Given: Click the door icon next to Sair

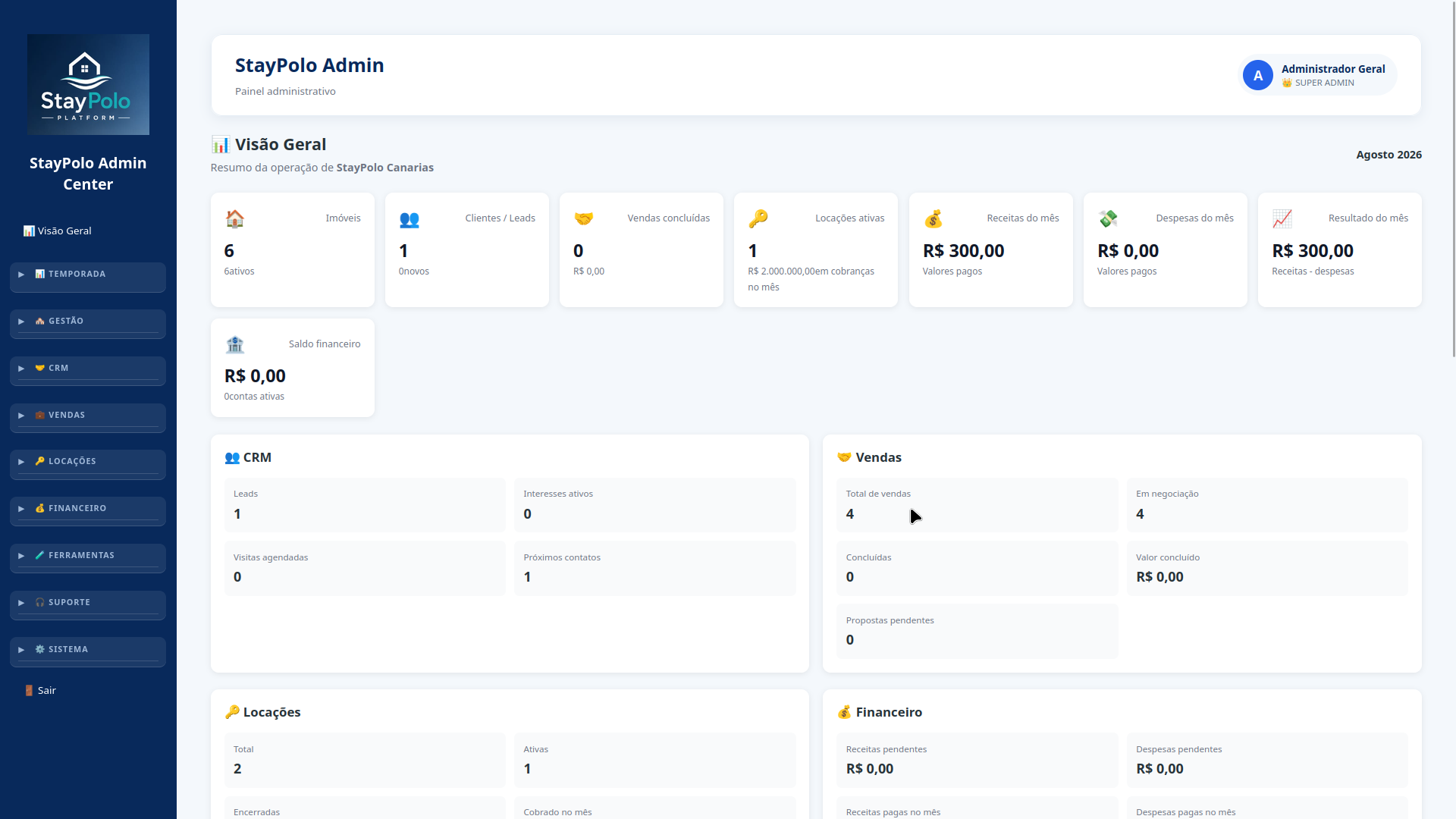Looking at the screenshot, I should tap(29, 690).
